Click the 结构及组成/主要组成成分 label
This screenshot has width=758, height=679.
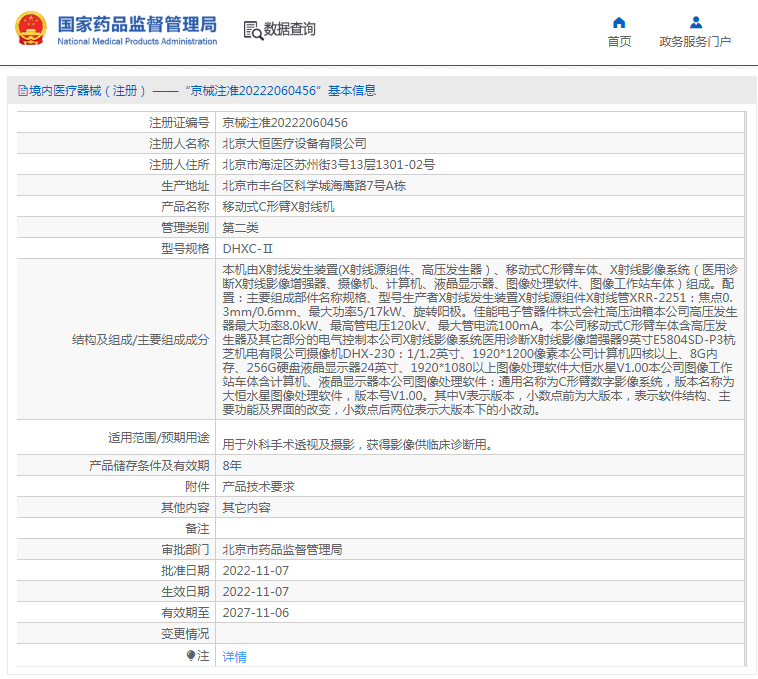[x=141, y=340]
